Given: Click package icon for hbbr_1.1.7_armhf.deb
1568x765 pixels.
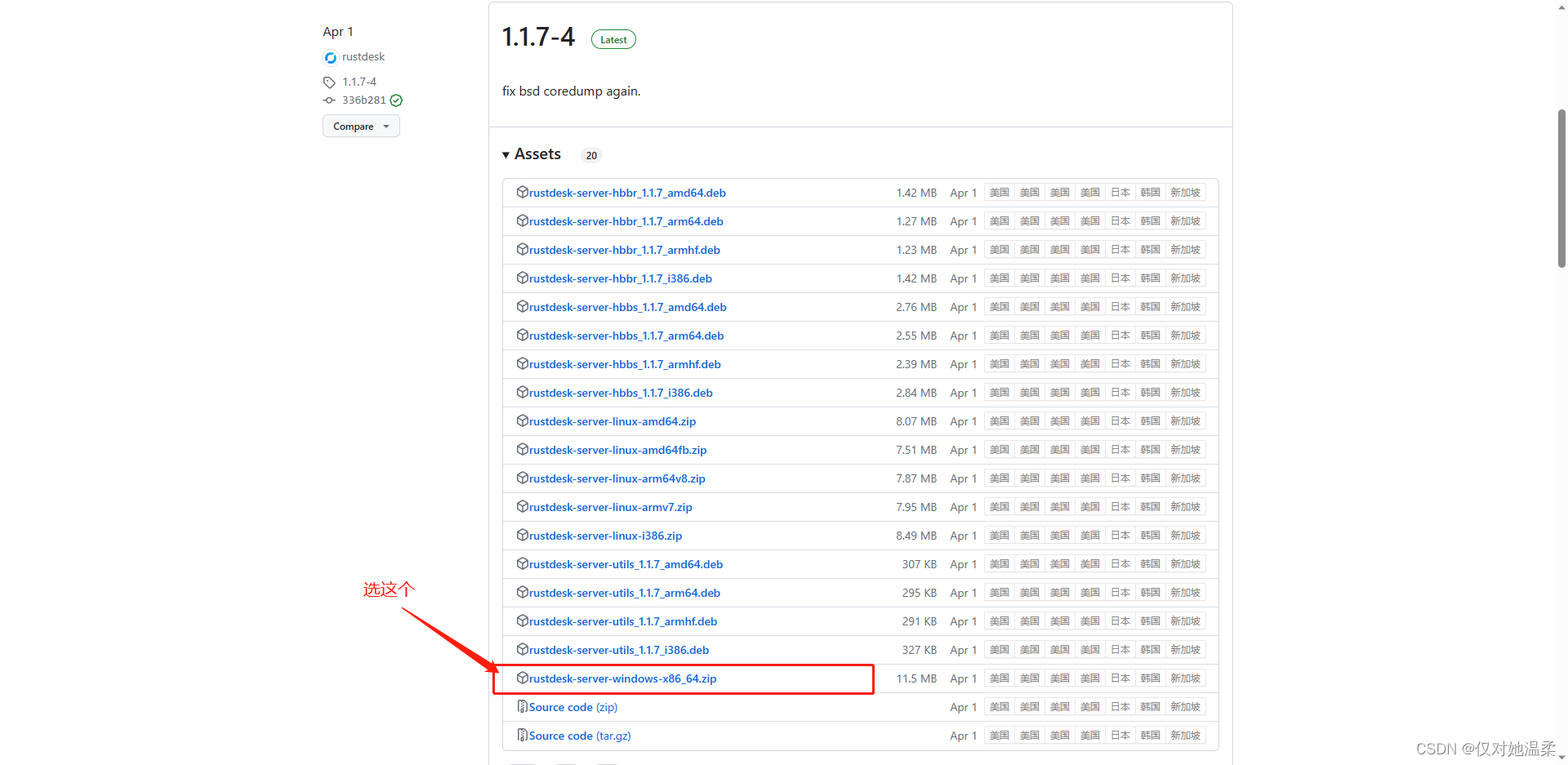Looking at the screenshot, I should pos(523,249).
